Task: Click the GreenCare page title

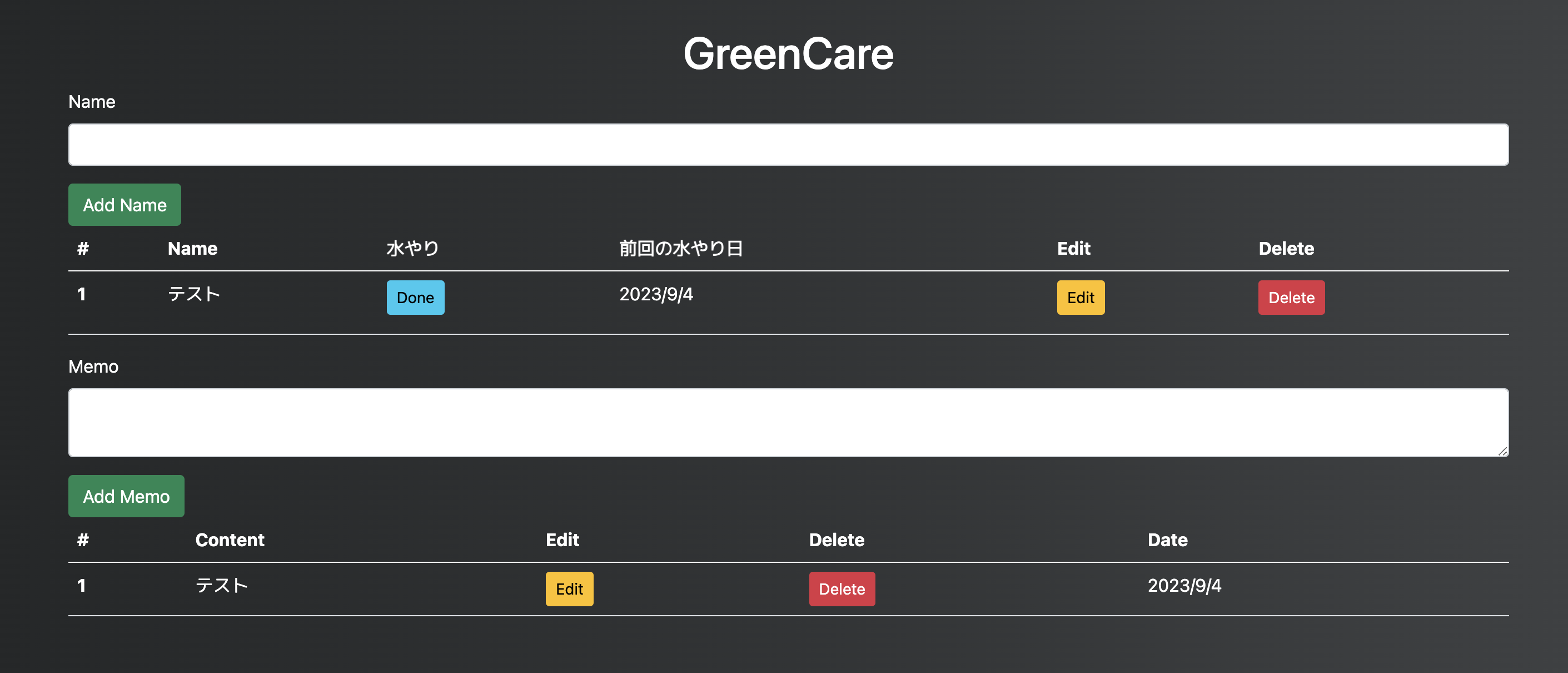Action: tap(788, 53)
